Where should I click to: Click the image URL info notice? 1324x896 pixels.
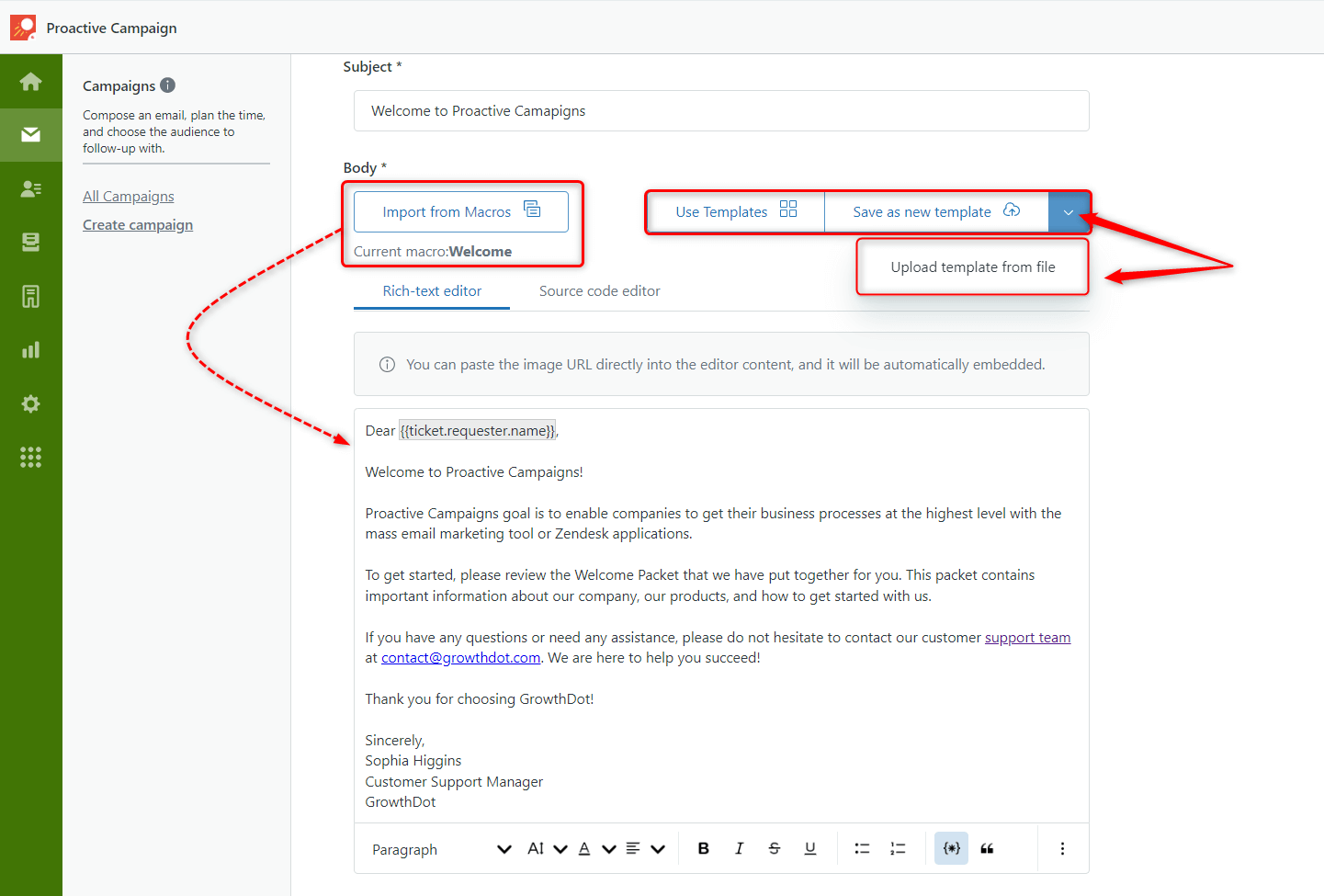click(x=721, y=364)
